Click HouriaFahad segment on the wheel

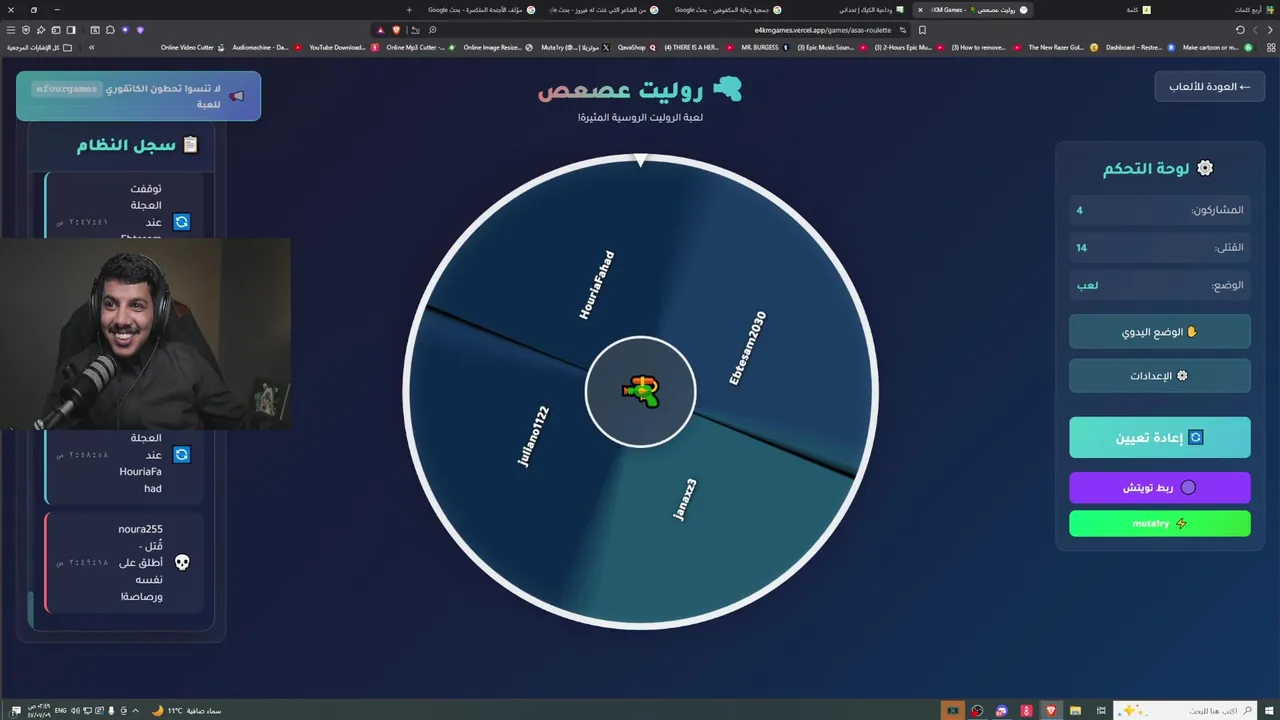(x=597, y=286)
